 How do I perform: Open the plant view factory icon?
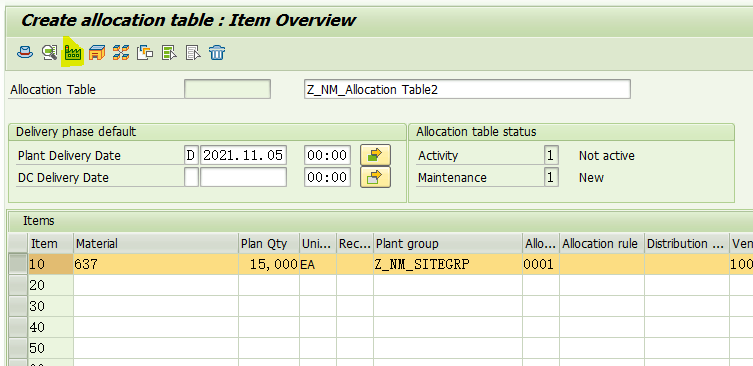(x=73, y=52)
